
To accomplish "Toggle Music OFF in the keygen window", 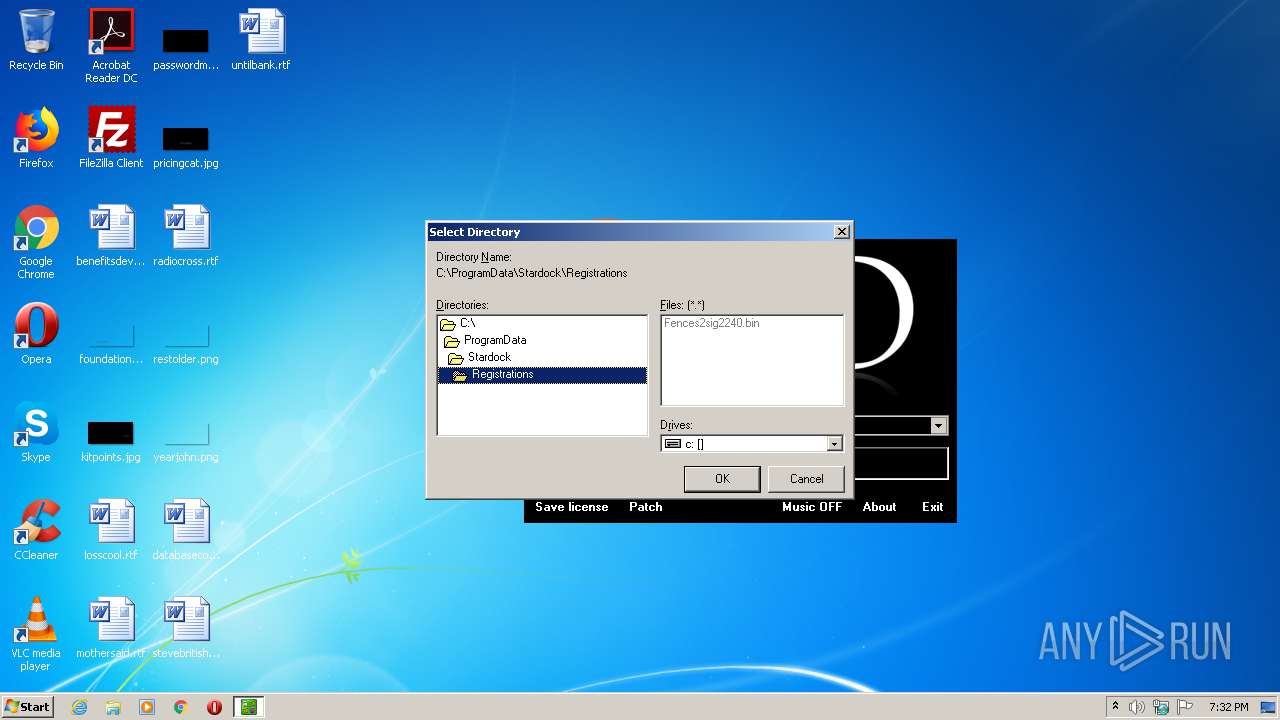I will pyautogui.click(x=812, y=507).
